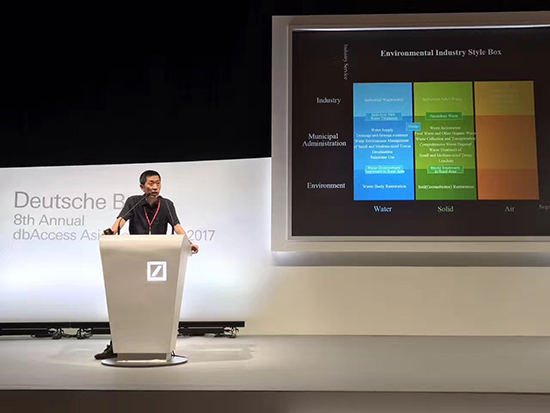Image resolution: width=550 pixels, height=413 pixels.
Task: Select the Water column label
Action: click(x=382, y=209)
